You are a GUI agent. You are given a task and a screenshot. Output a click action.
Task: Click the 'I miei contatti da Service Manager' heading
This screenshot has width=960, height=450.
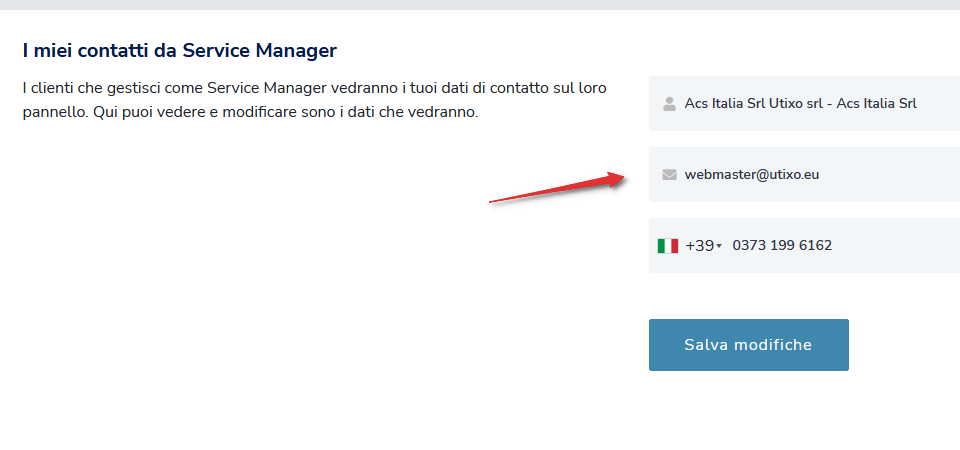[180, 50]
